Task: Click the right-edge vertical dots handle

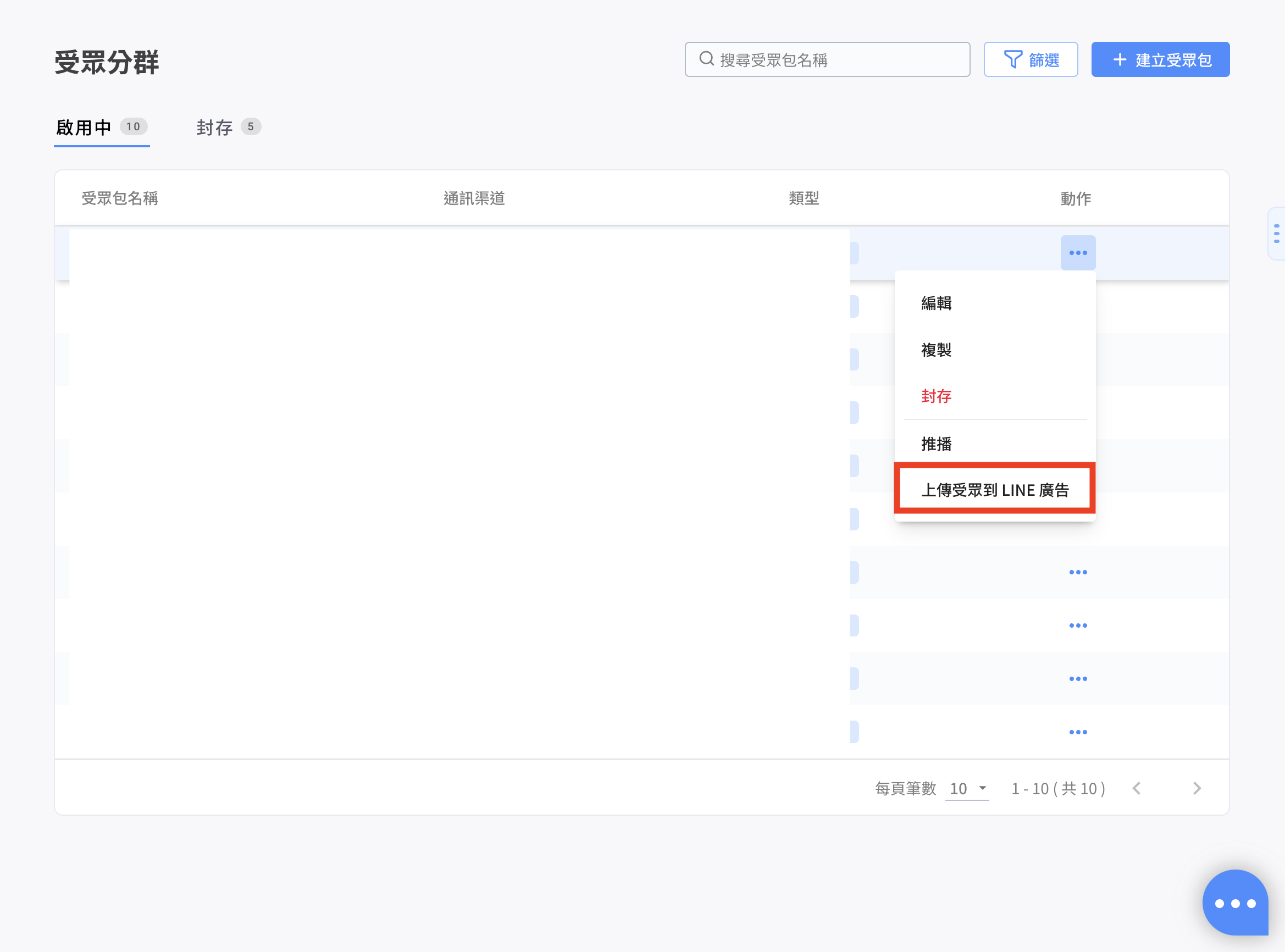Action: point(1276,234)
